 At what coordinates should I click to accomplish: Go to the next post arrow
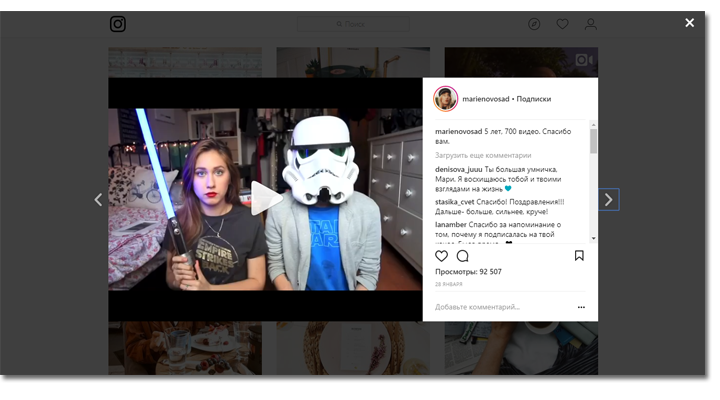click(x=608, y=200)
